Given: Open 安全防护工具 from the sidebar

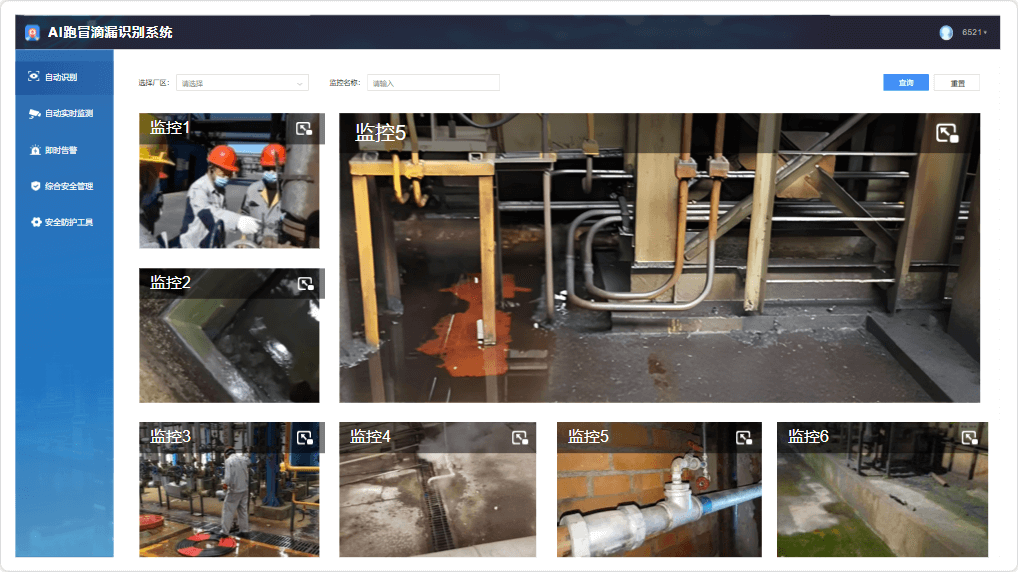Looking at the screenshot, I should coord(68,222).
